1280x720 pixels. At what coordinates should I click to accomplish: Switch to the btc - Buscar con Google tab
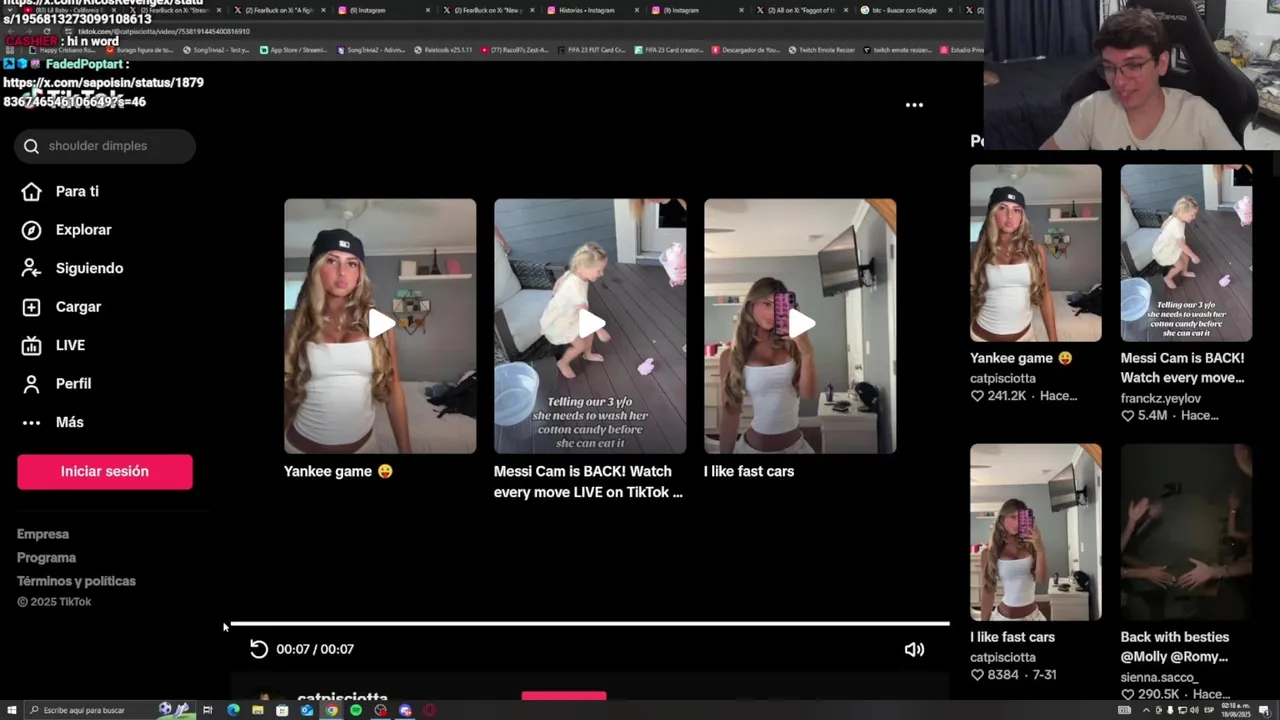tap(906, 10)
